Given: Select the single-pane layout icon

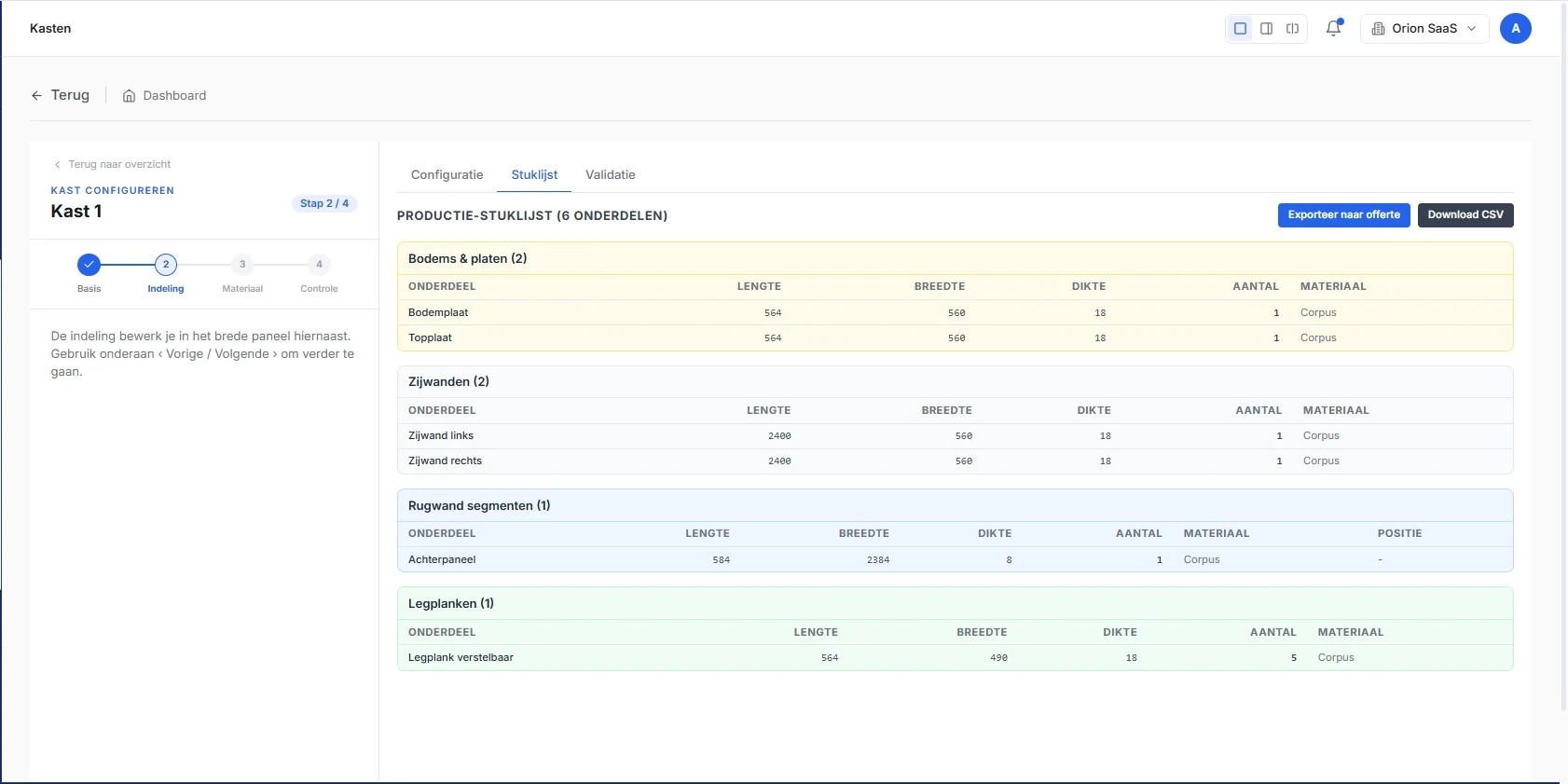Looking at the screenshot, I should pyautogui.click(x=1240, y=29).
